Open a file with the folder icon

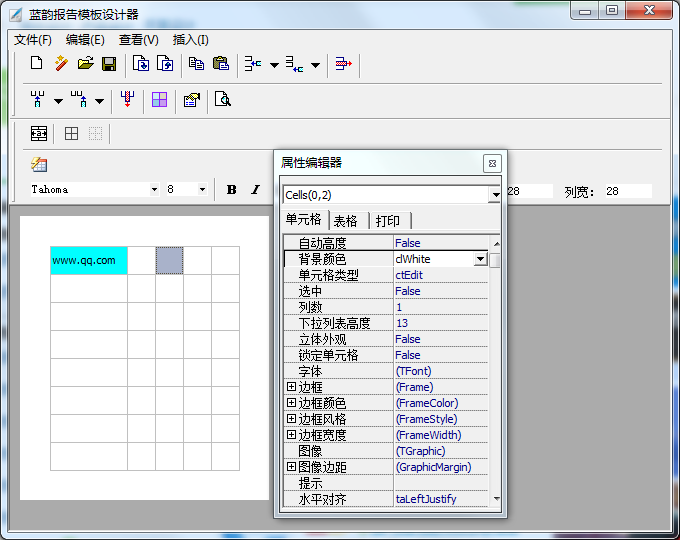85,64
